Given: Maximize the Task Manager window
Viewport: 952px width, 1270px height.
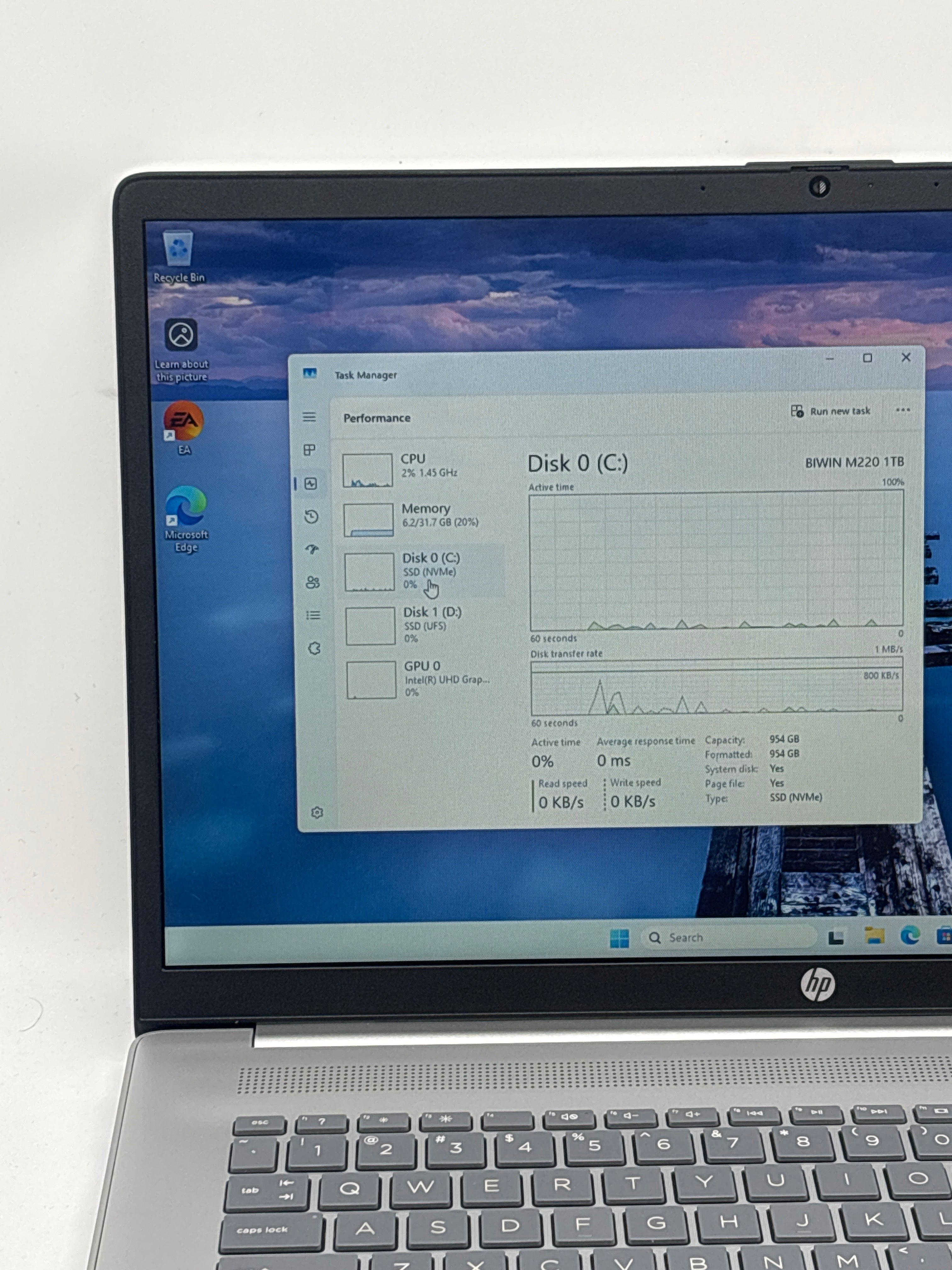Looking at the screenshot, I should (868, 358).
